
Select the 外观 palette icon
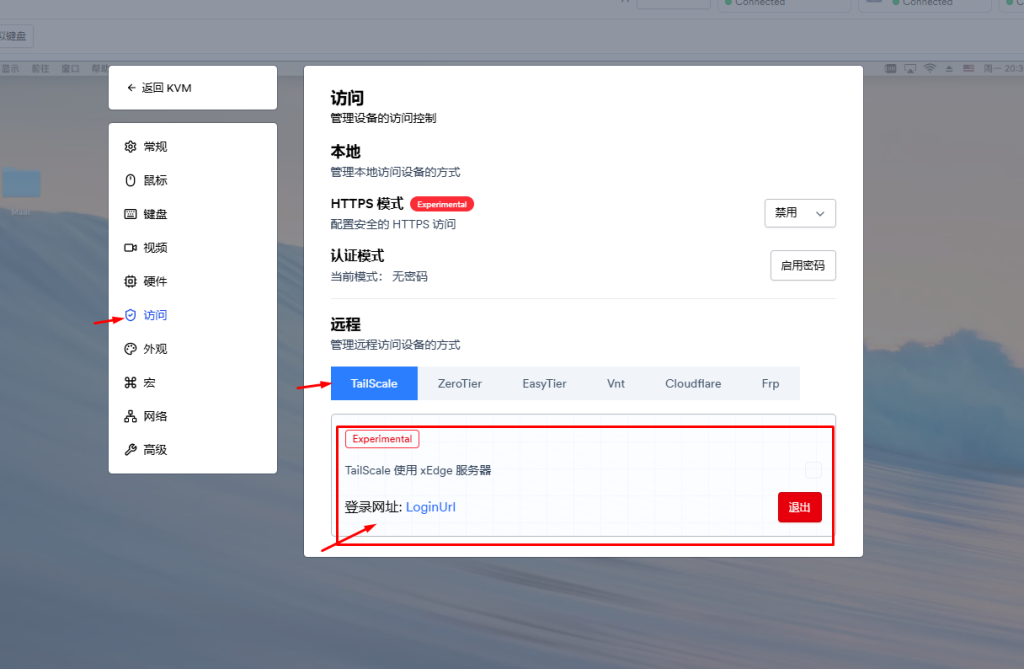click(130, 349)
